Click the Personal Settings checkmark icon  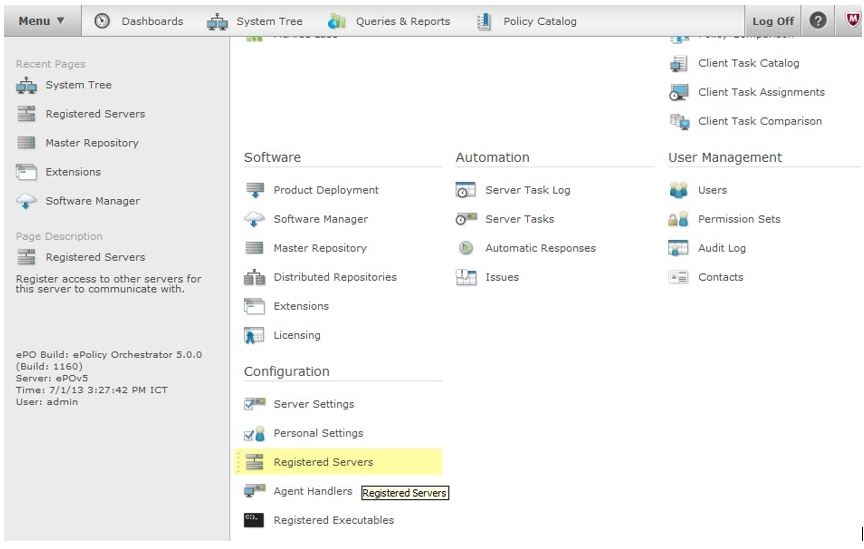pos(254,433)
